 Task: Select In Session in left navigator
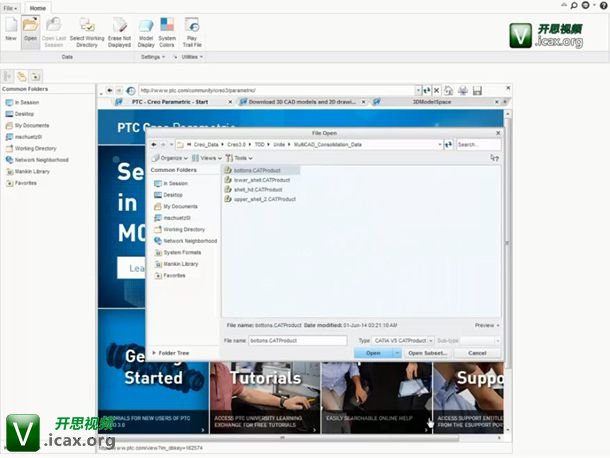point(23,102)
